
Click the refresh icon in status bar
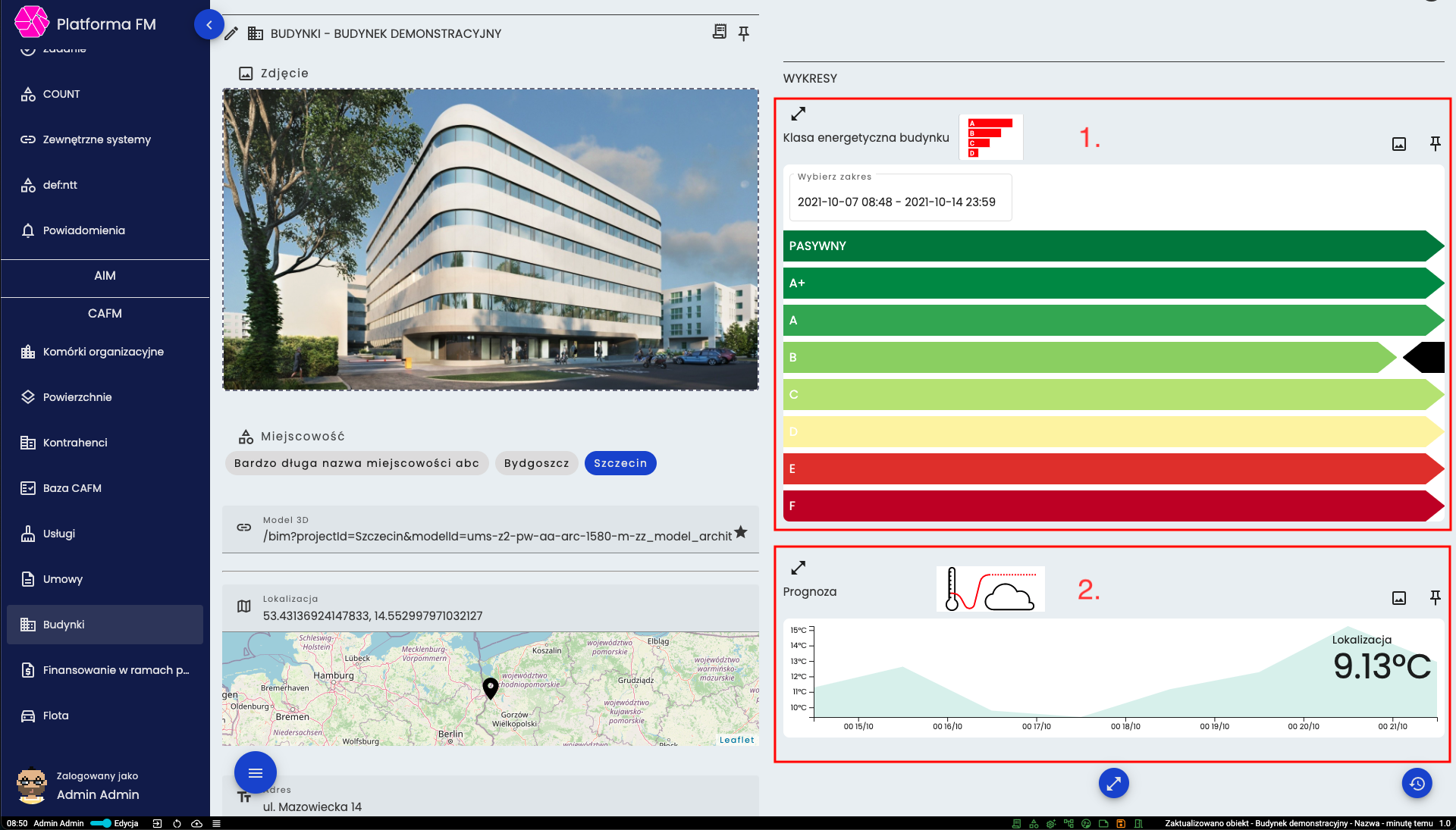point(177,823)
